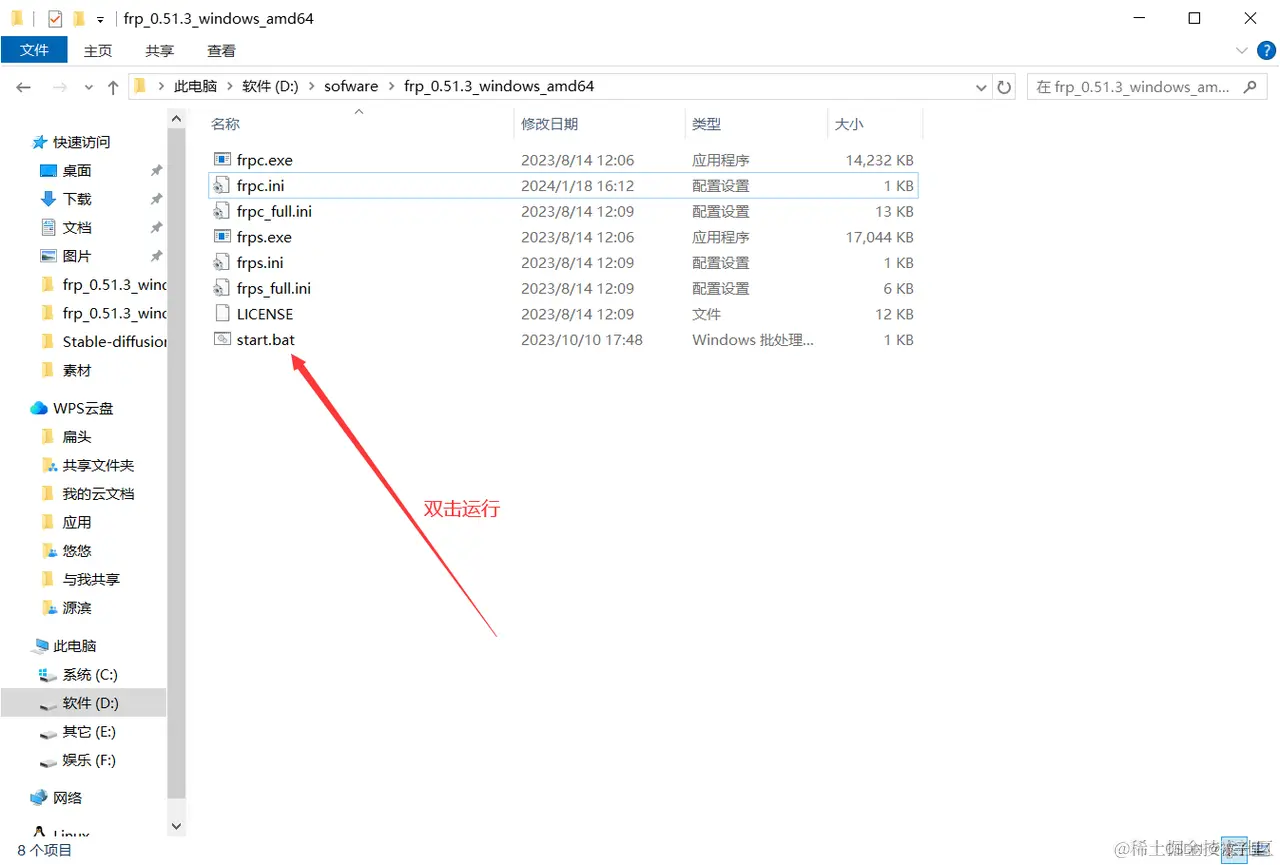Open breadcrumb chevron before 此电脑
This screenshot has height=865, width=1280.
coord(161,87)
